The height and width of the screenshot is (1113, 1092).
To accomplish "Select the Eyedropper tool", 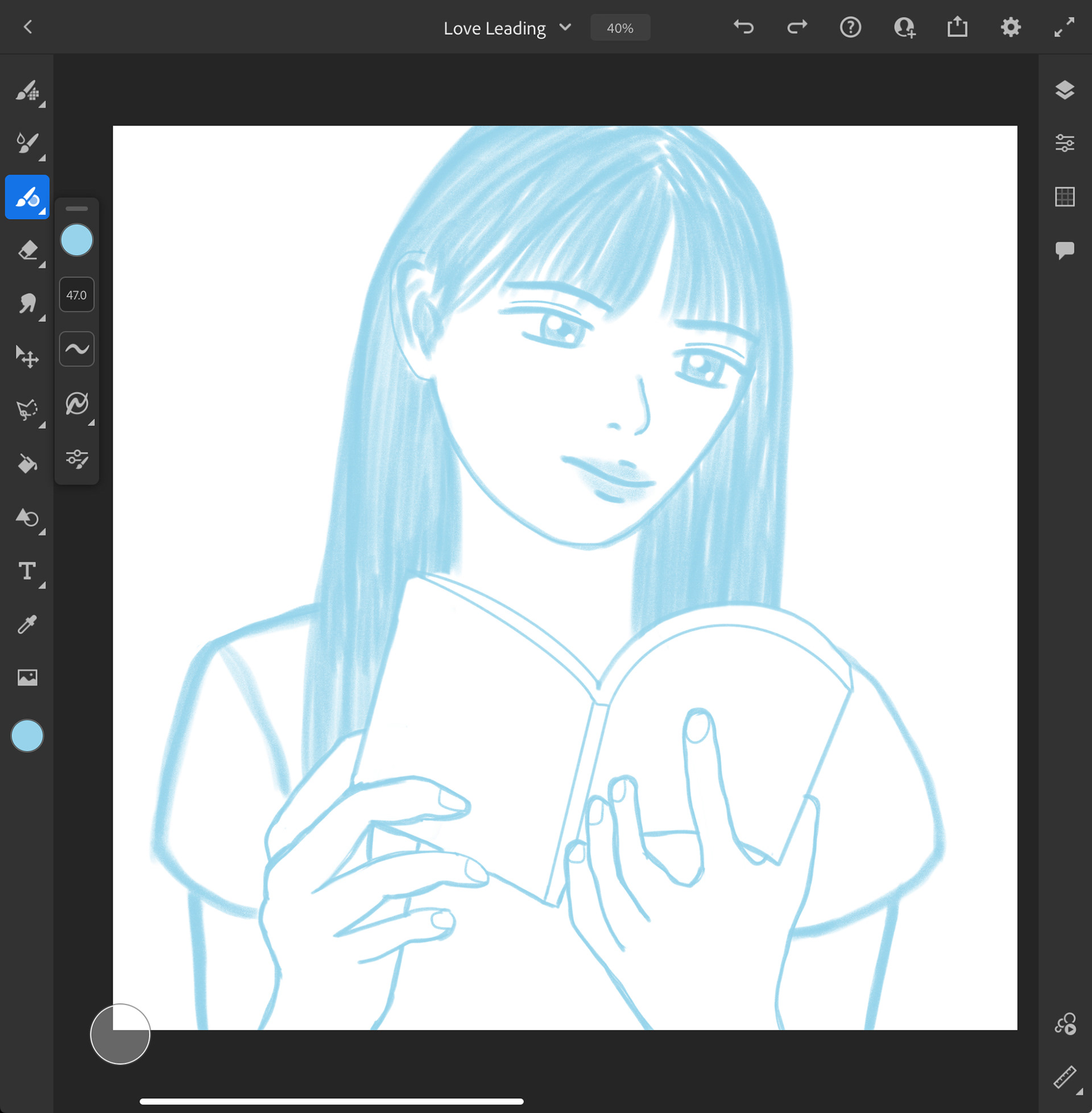I will (x=27, y=624).
